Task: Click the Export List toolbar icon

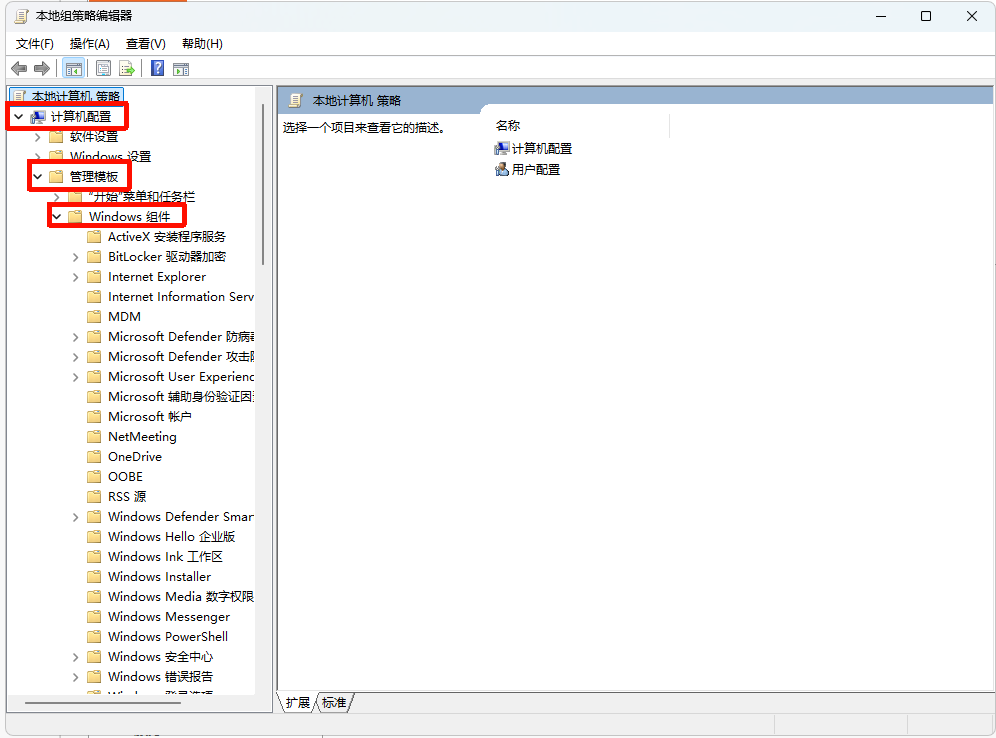Action: pos(127,68)
